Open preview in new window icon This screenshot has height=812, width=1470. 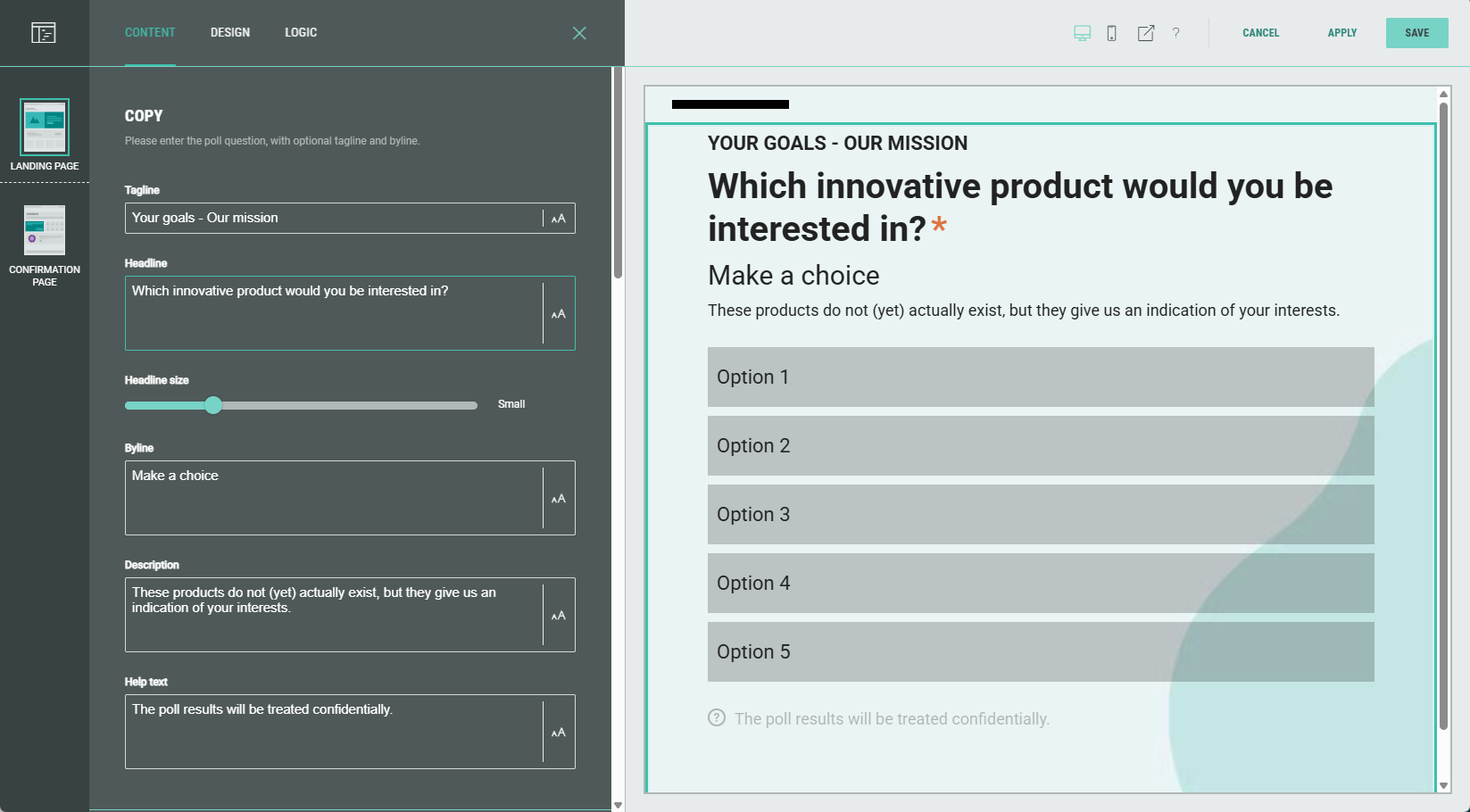tap(1145, 33)
